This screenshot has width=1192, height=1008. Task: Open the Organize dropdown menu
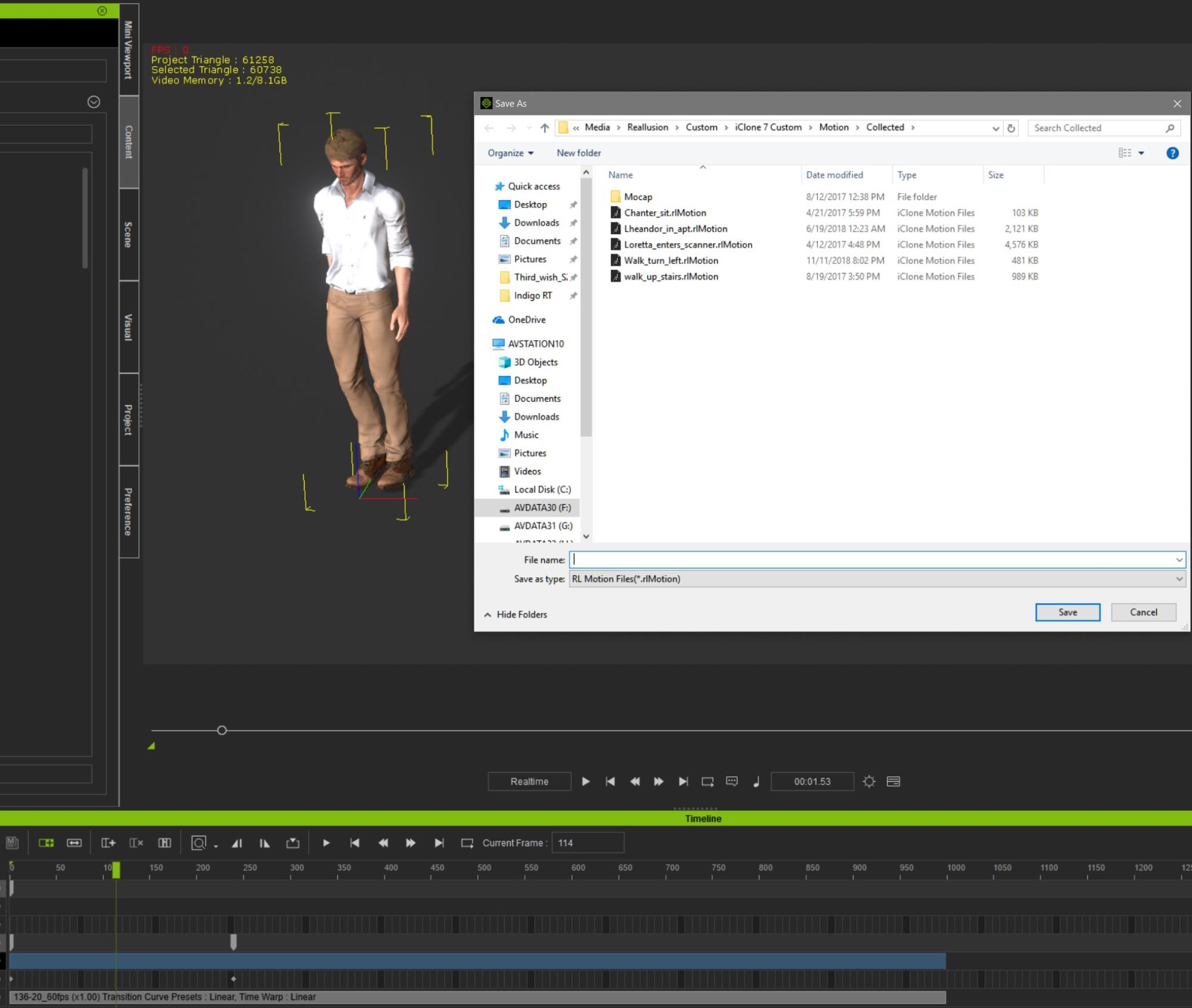[x=511, y=153]
